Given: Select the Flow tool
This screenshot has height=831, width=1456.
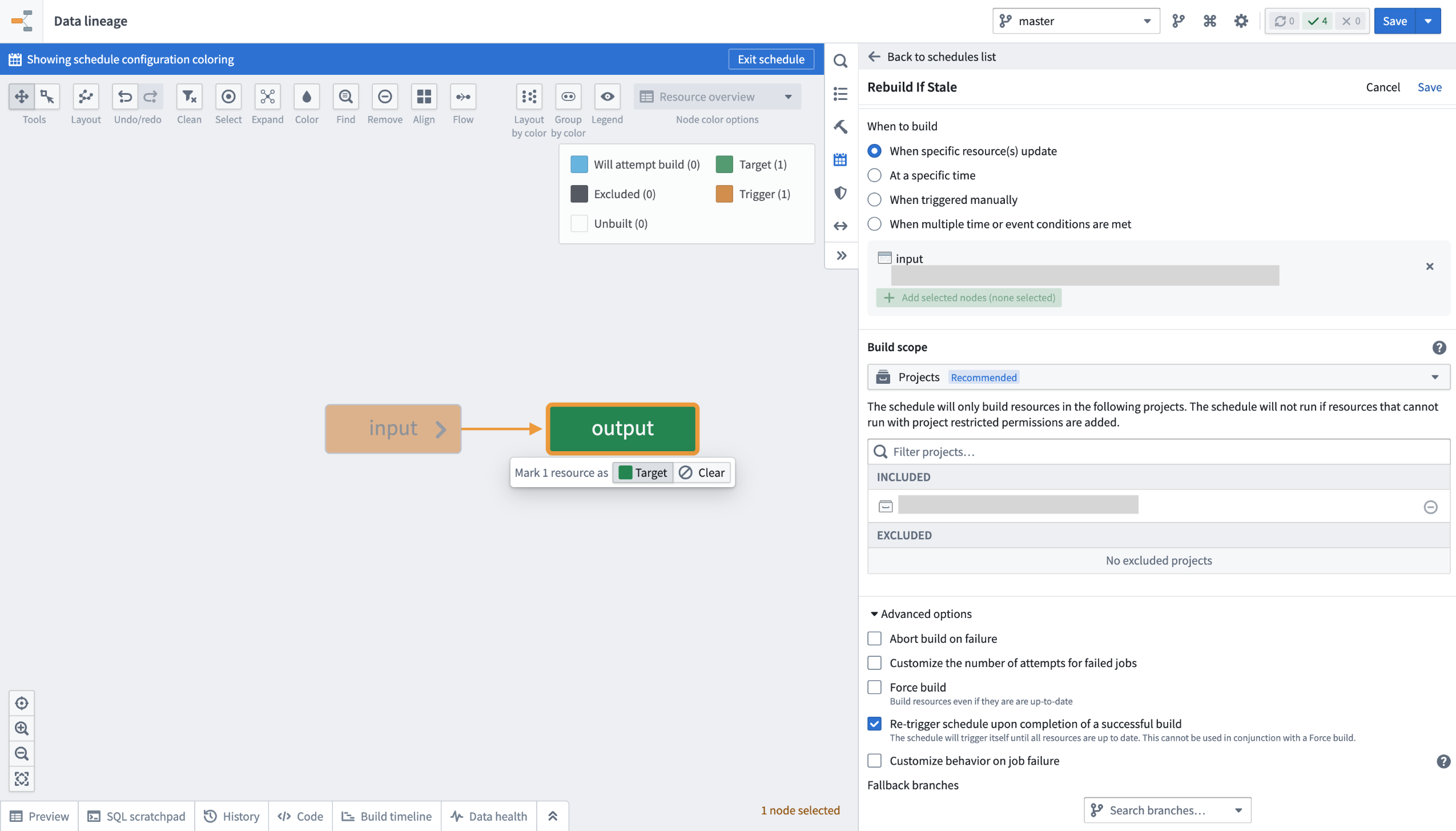Looking at the screenshot, I should (x=462, y=97).
